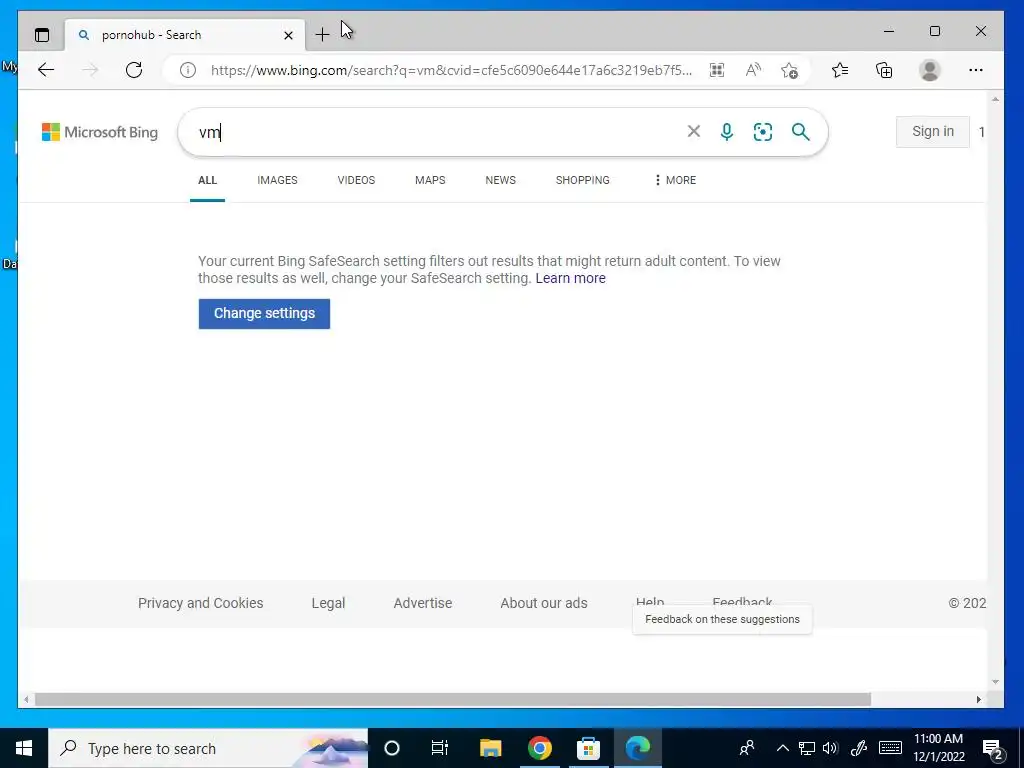The height and width of the screenshot is (768, 1024).
Task: Go to Microsoft Bing home logo
Action: 100,132
